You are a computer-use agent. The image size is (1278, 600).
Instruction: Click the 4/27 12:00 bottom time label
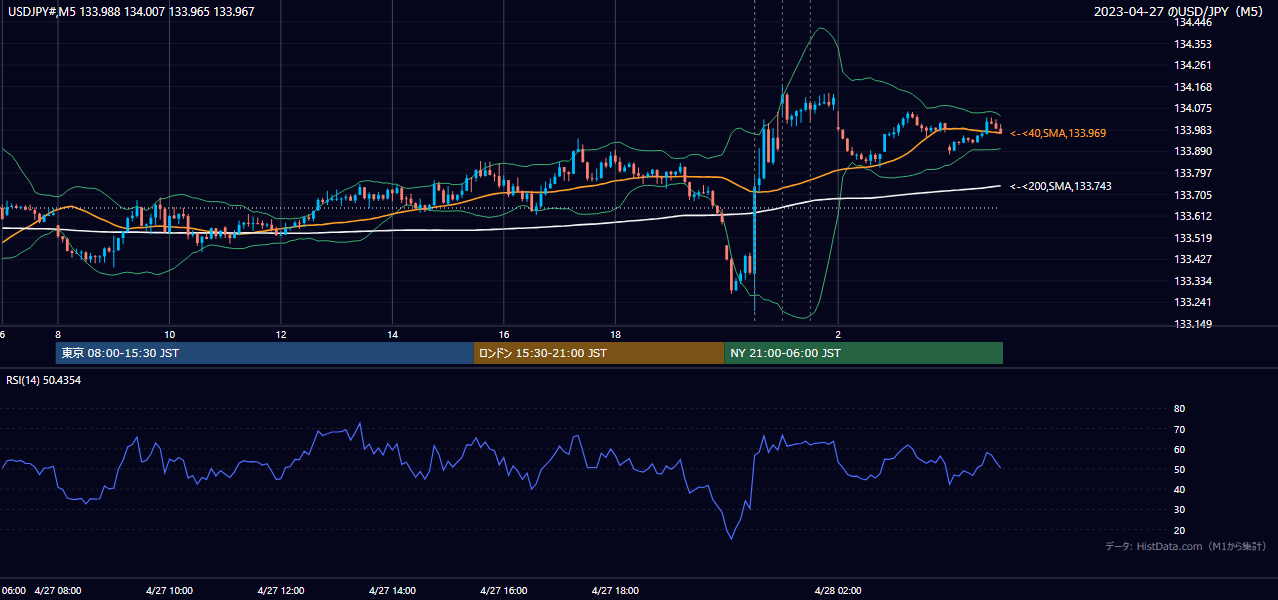(281, 591)
